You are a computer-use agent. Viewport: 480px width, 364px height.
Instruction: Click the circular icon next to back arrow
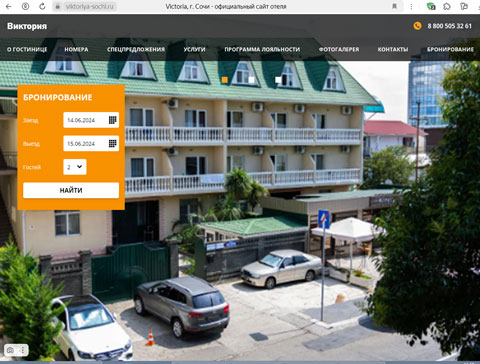point(25,6)
